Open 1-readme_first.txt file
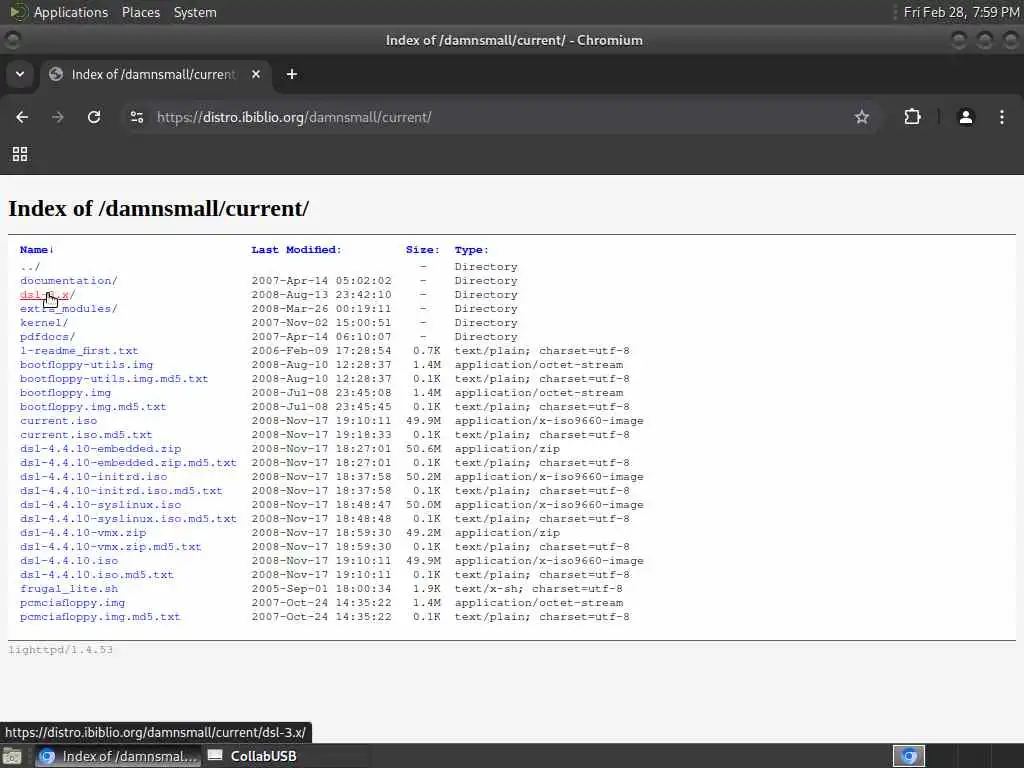The width and height of the screenshot is (1024, 768). pos(79,351)
